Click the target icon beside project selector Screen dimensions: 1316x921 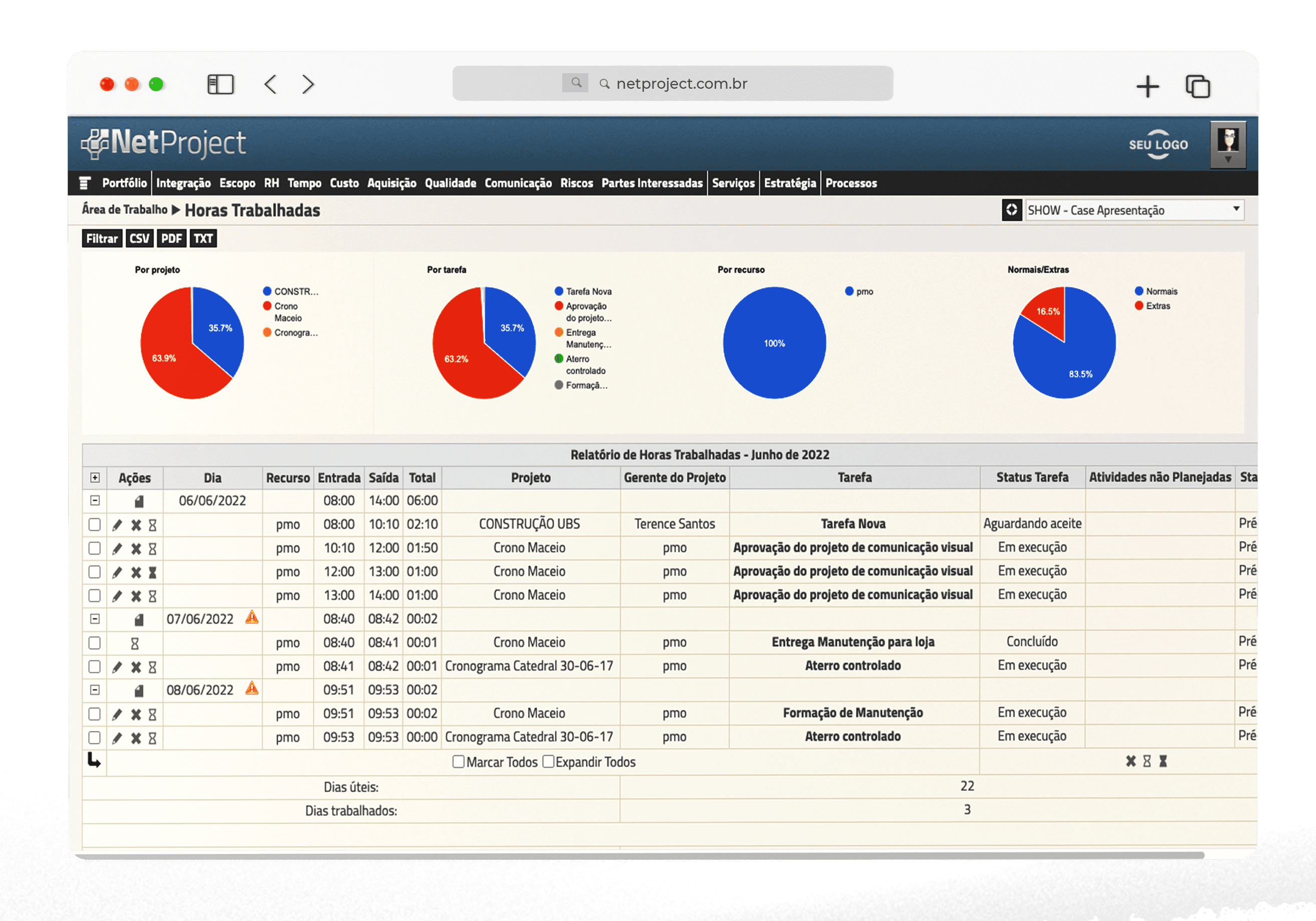(1012, 210)
